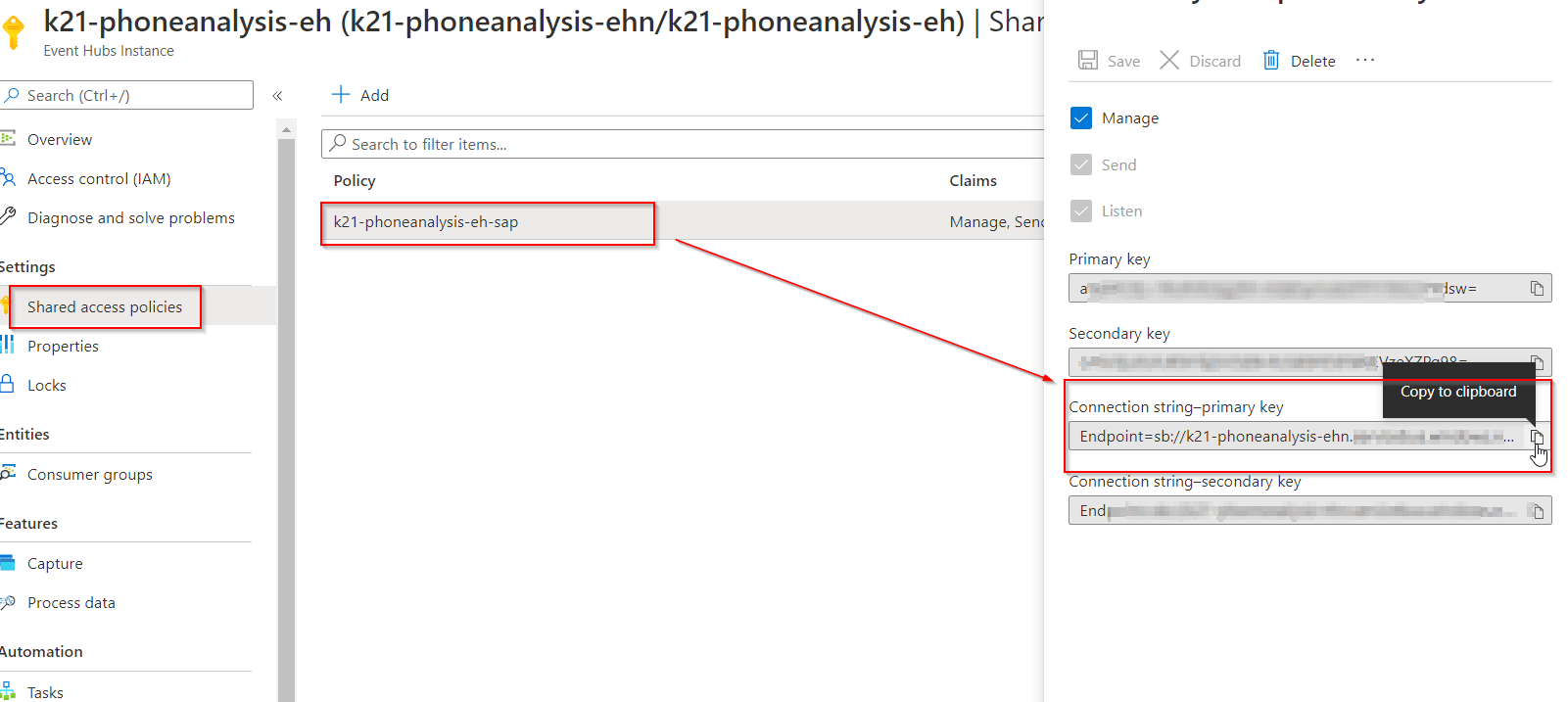Click the Discard X icon
This screenshot has height=702, width=1568.
pyautogui.click(x=1169, y=61)
